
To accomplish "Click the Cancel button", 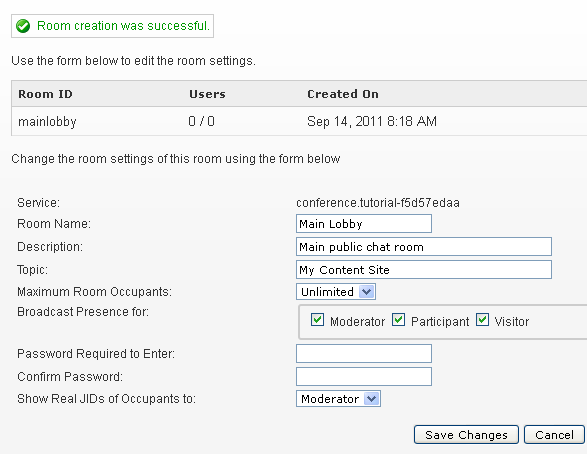I will [x=554, y=435].
